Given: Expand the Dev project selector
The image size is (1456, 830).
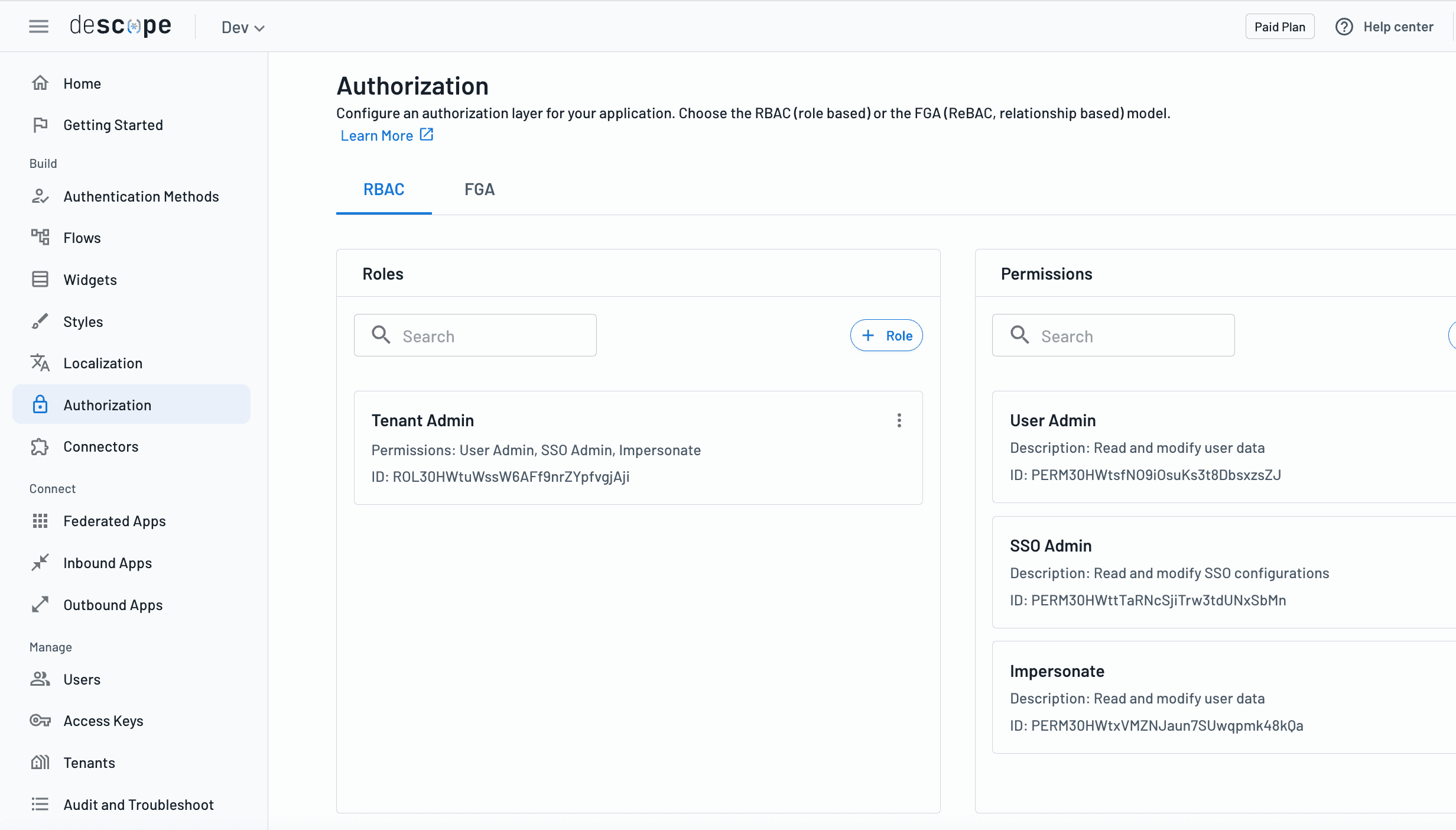Looking at the screenshot, I should point(242,27).
